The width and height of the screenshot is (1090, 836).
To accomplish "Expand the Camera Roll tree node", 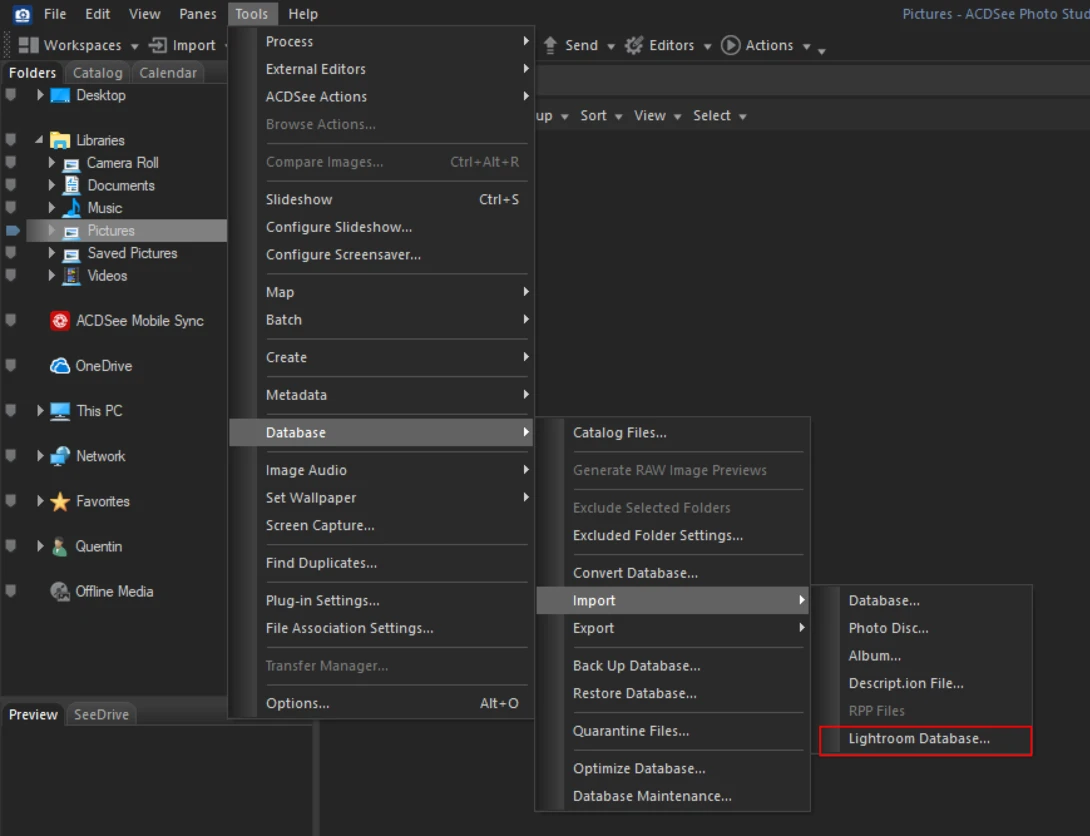I will [51, 163].
